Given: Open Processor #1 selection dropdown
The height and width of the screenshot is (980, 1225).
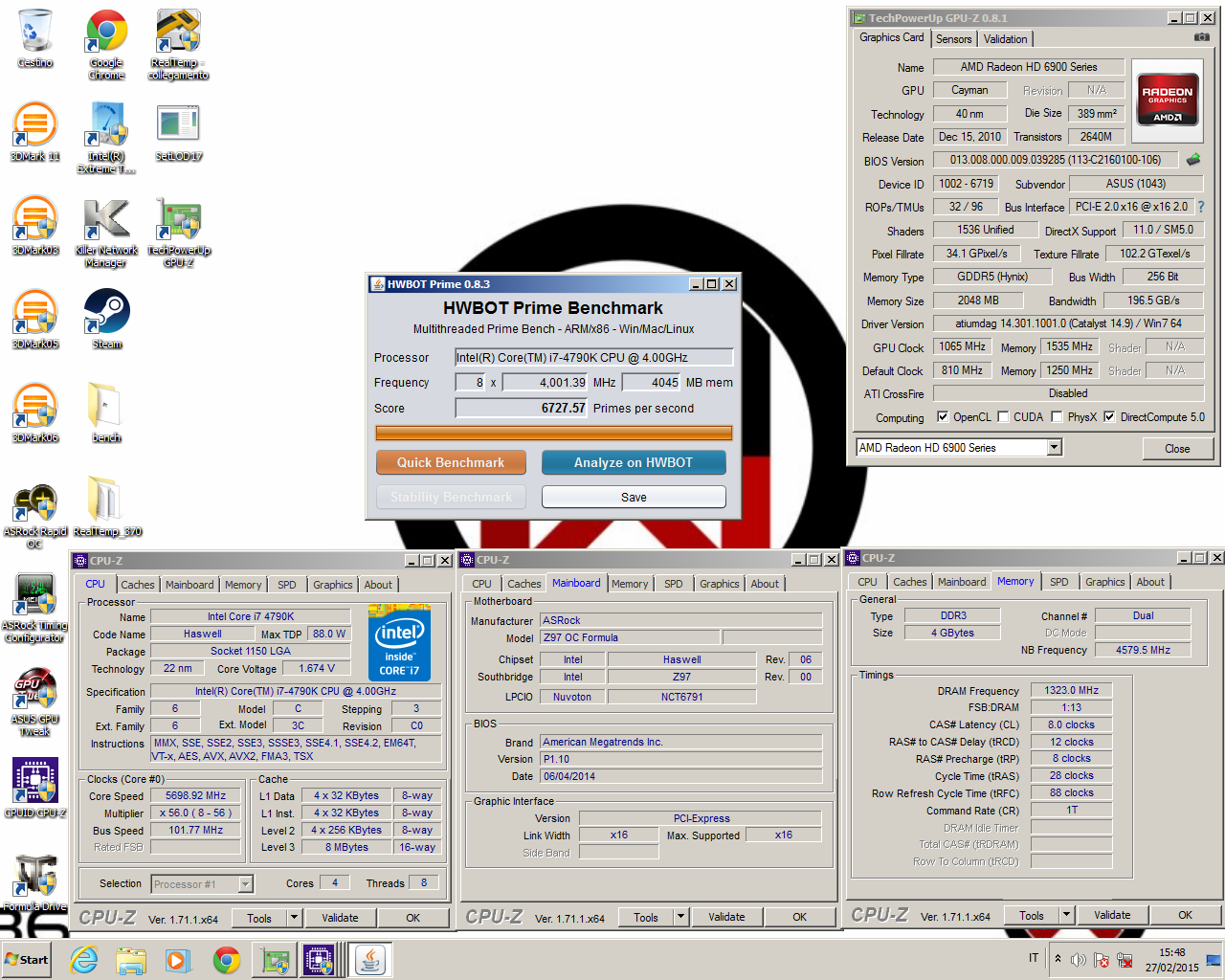Looking at the screenshot, I should pyautogui.click(x=245, y=884).
